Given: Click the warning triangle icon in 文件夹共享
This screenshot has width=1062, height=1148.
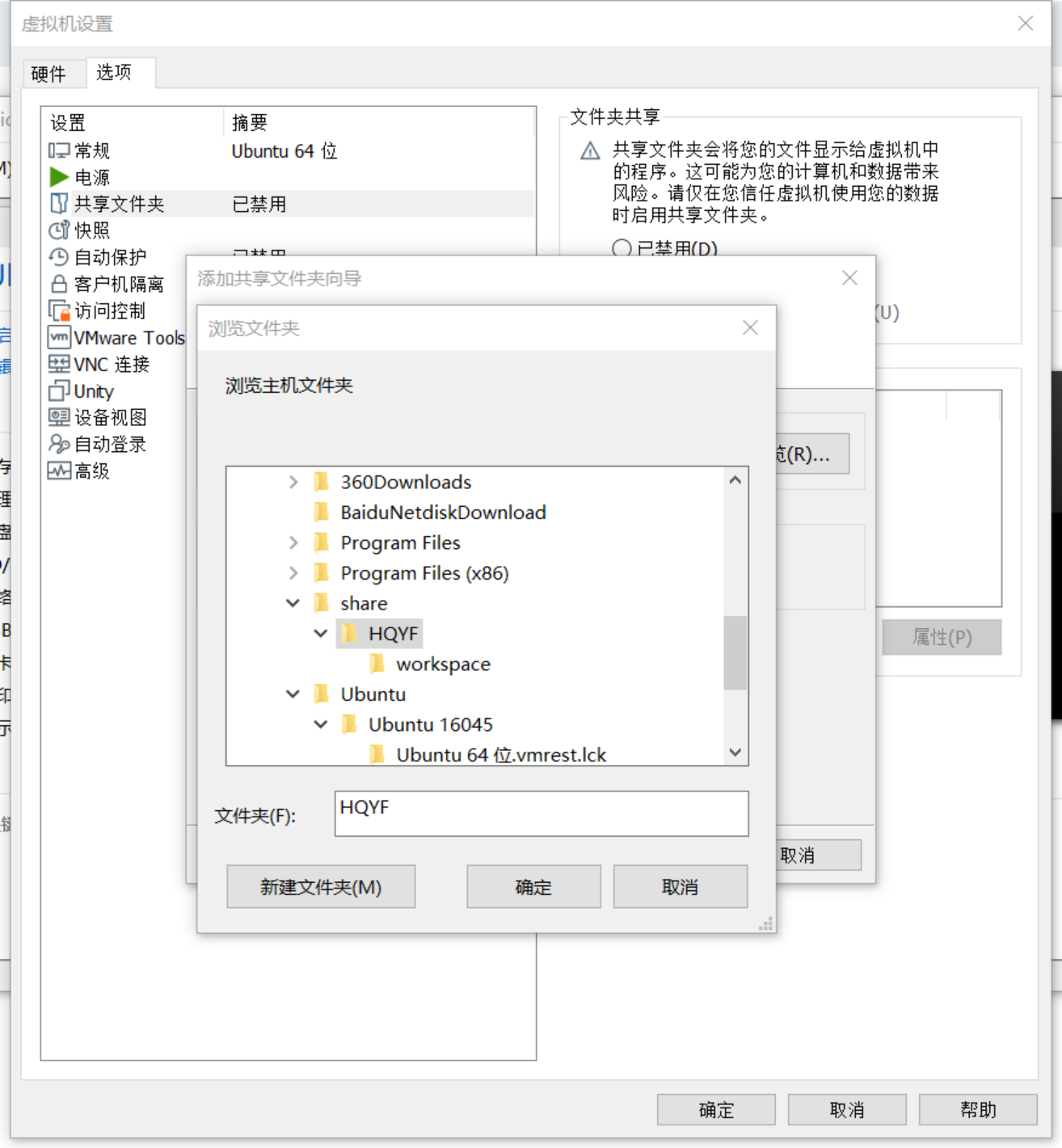Looking at the screenshot, I should point(591,151).
